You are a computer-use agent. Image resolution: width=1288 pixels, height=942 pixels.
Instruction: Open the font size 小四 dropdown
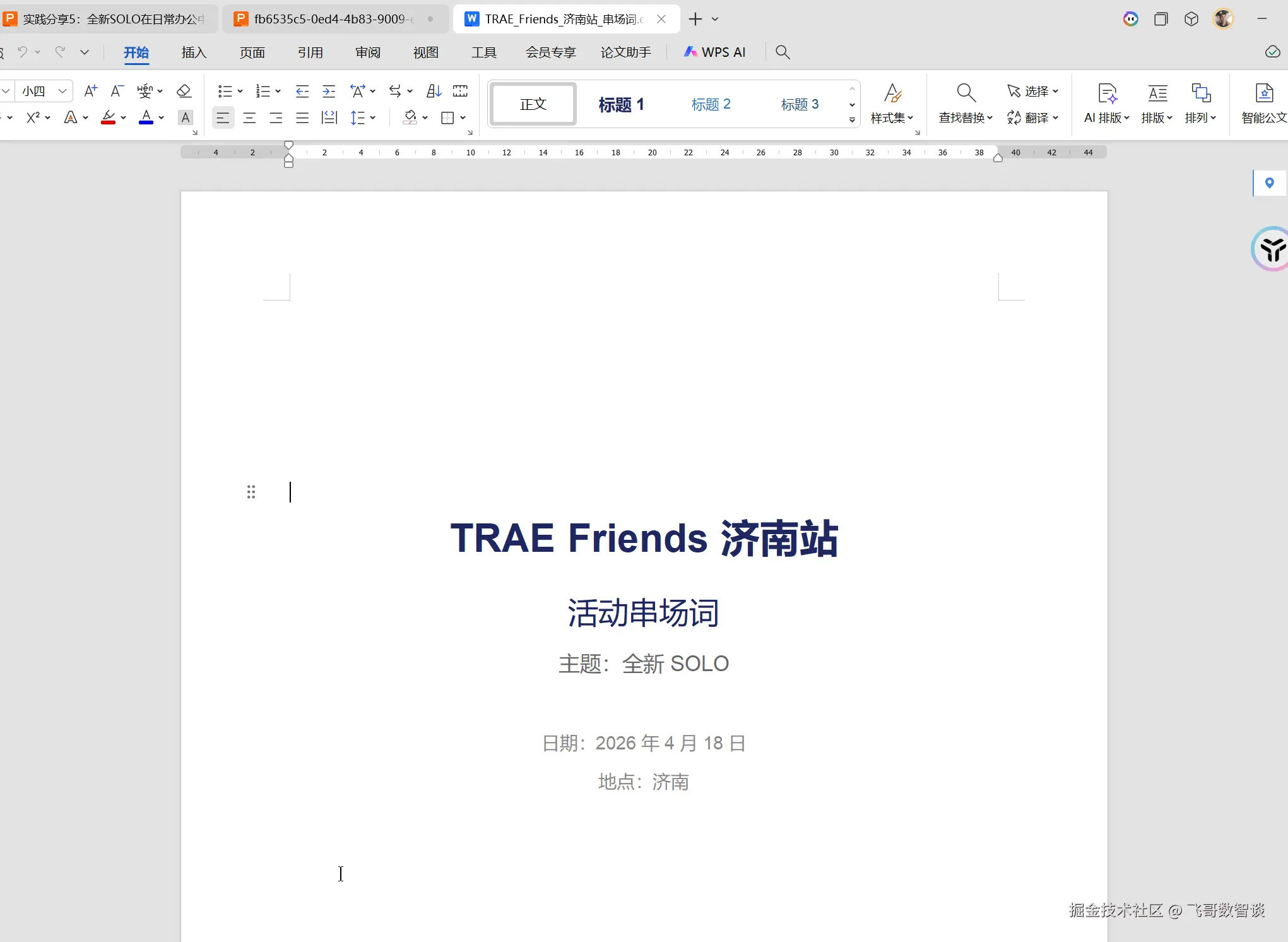pos(62,91)
